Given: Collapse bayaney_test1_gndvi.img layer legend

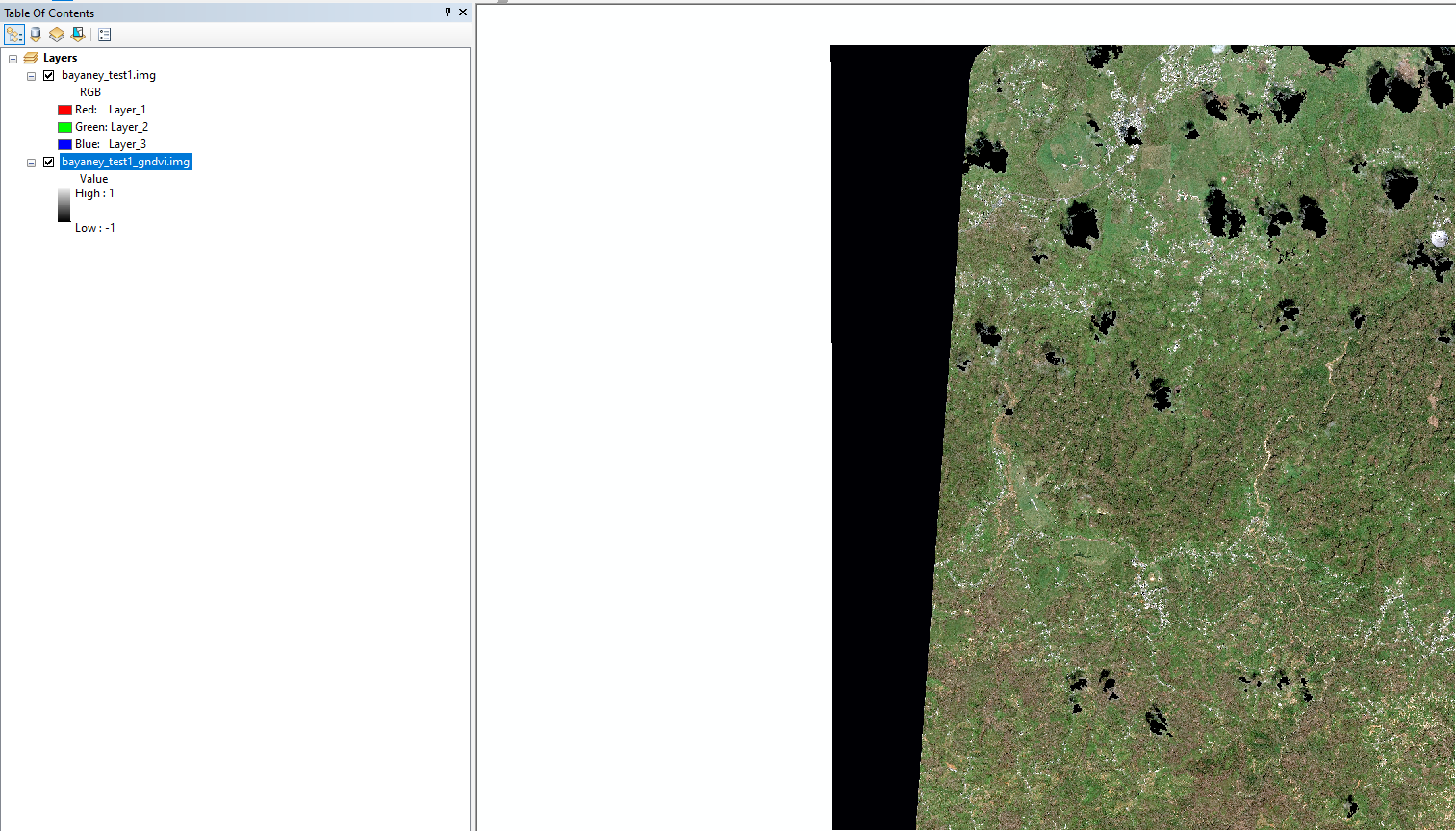Looking at the screenshot, I should point(32,163).
